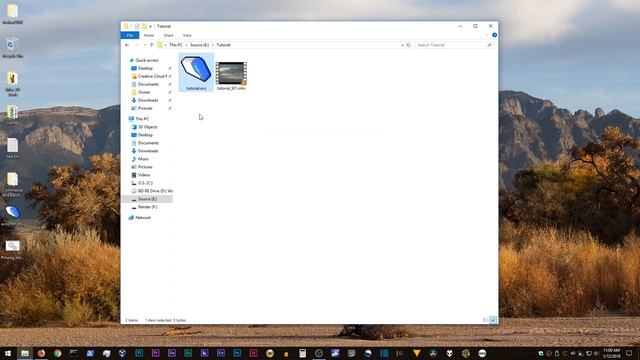The height and width of the screenshot is (360, 640).
Task: Select the Recycle Bin desktop icon
Action: (12, 47)
